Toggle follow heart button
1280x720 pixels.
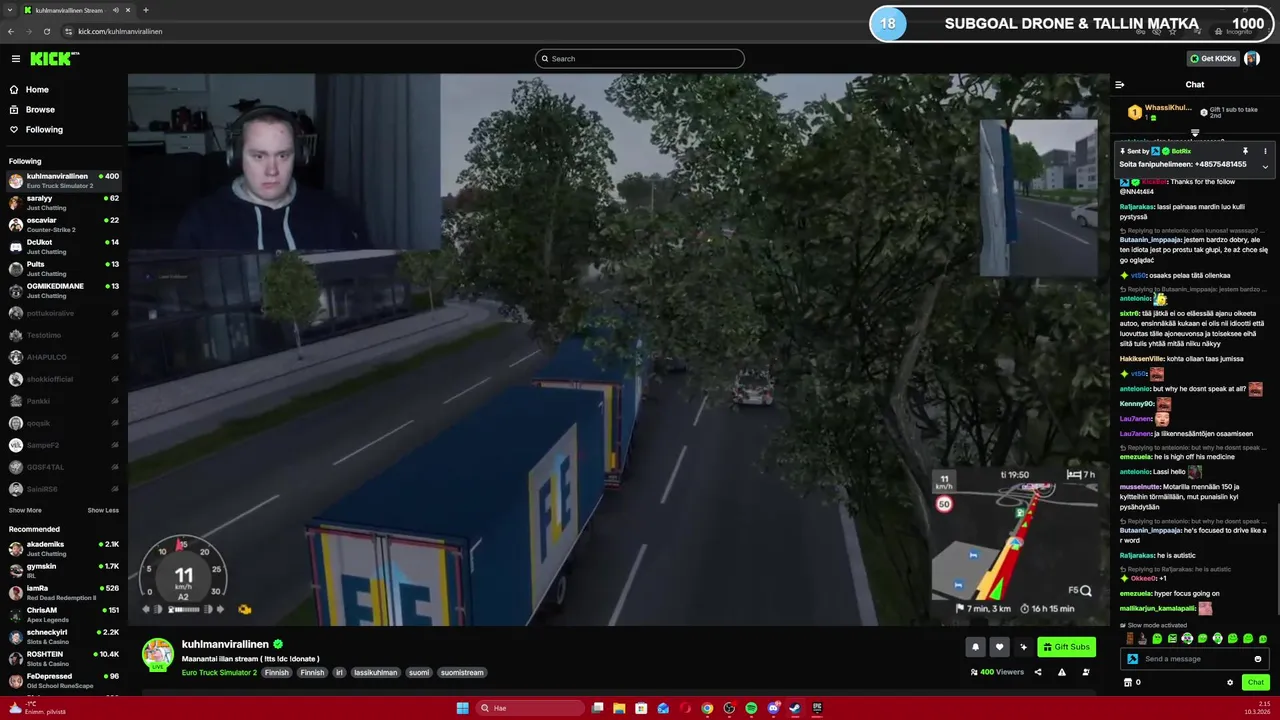(x=999, y=647)
